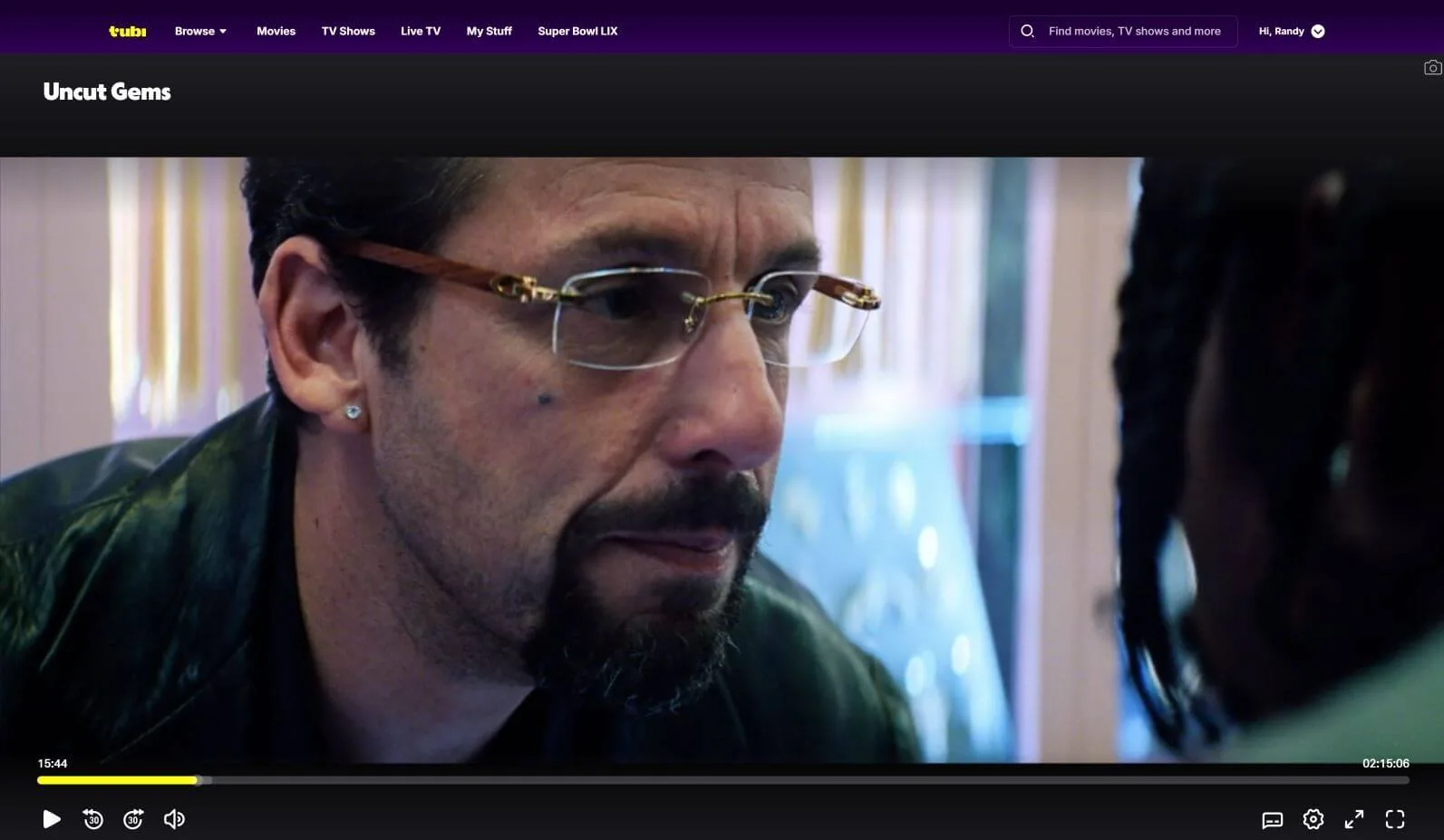1444x840 pixels.
Task: Click the camera screenshot icon
Action: [1432, 68]
